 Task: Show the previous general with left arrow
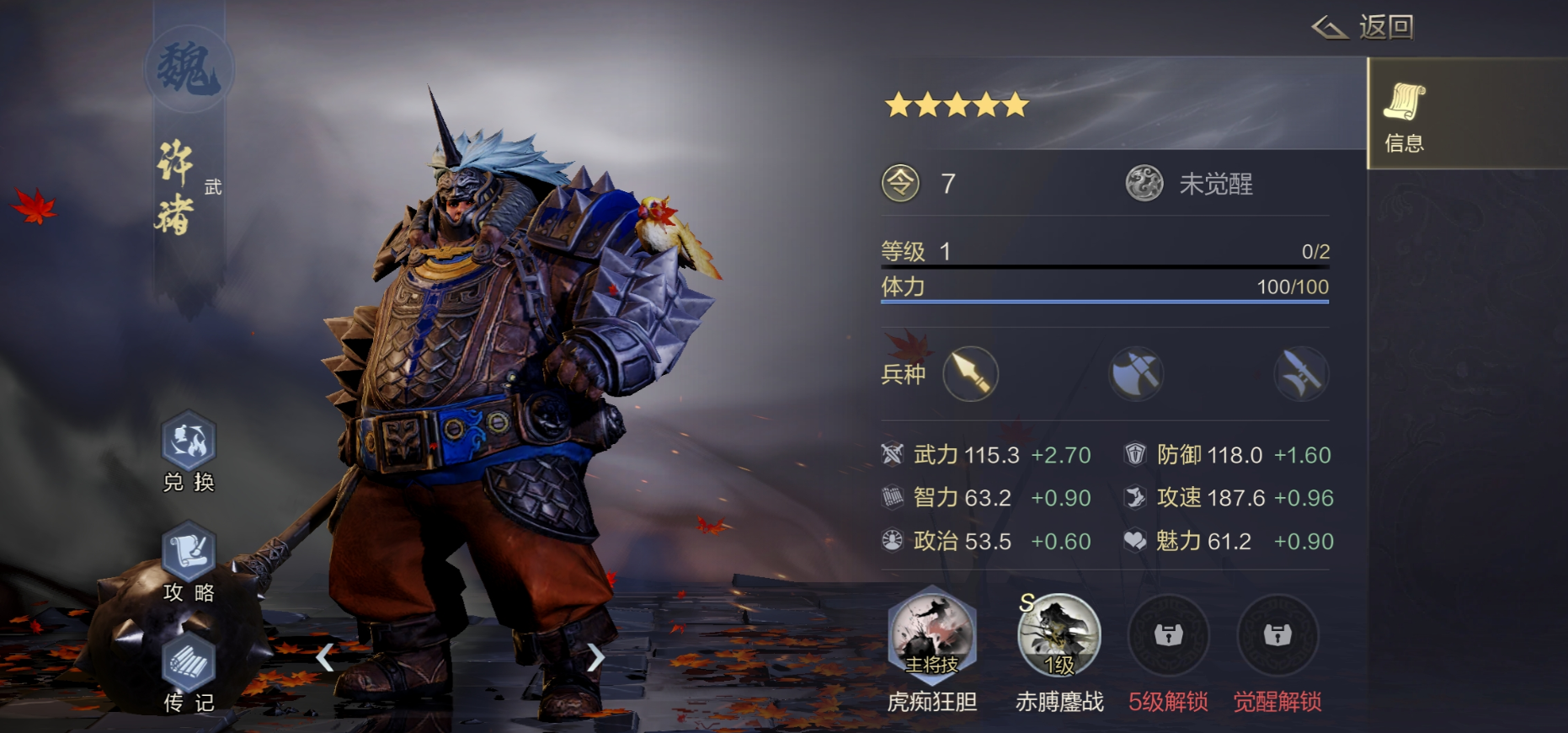pyautogui.click(x=325, y=657)
